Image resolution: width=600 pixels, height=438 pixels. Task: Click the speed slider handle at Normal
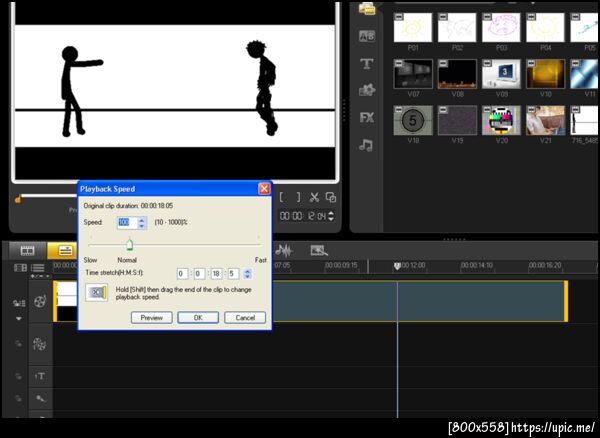point(128,243)
